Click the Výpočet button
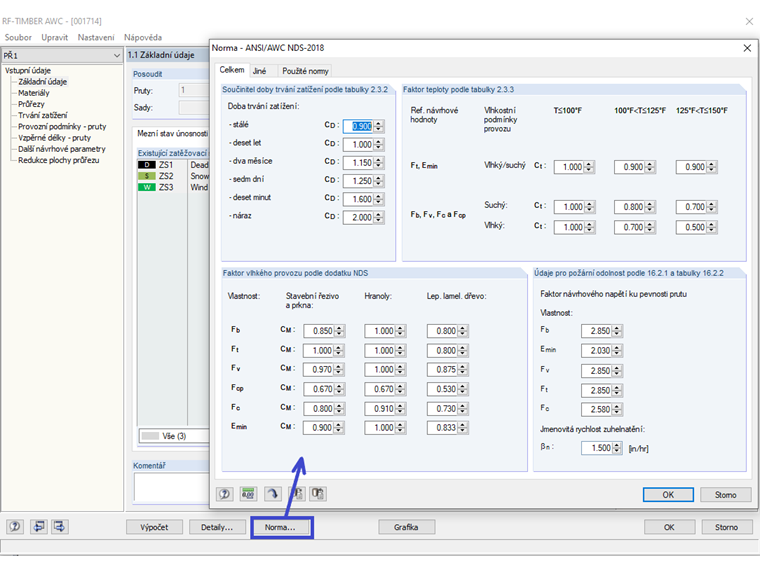This screenshot has width=760, height=570. pos(154,527)
